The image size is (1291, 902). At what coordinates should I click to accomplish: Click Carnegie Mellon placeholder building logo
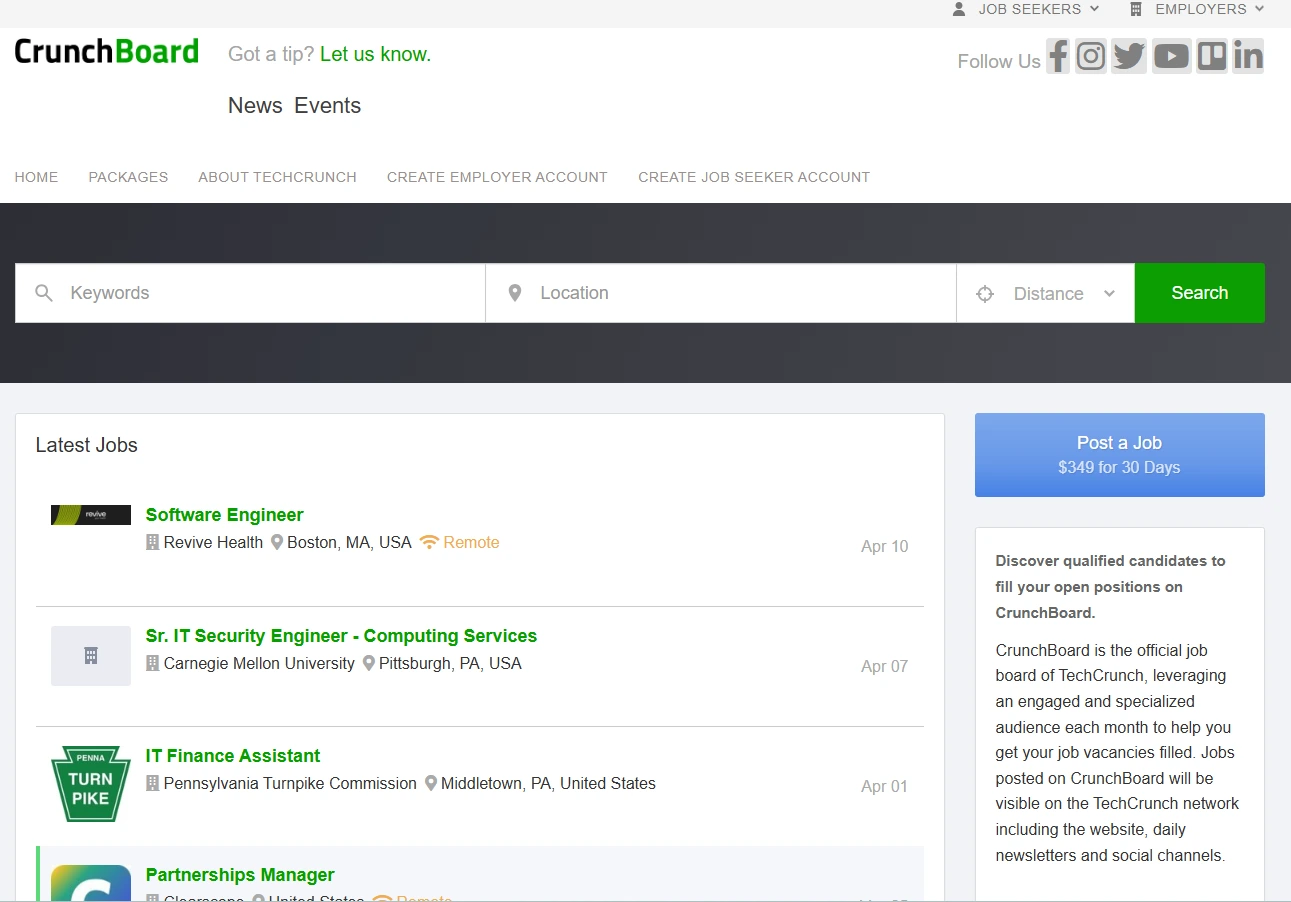91,656
